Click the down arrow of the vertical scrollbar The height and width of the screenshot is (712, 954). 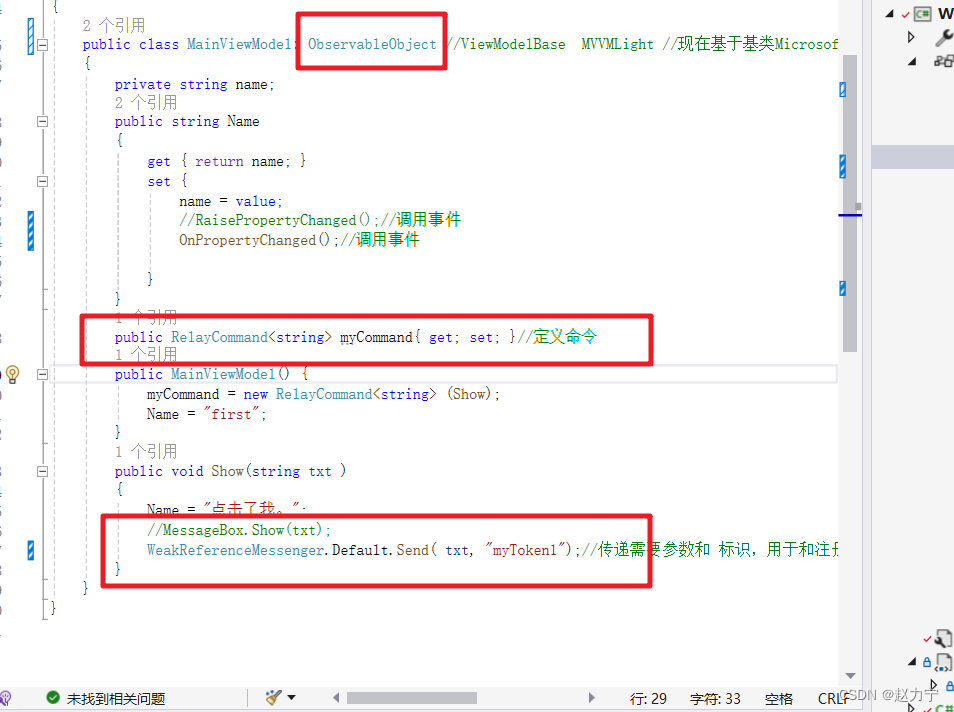pos(850,676)
